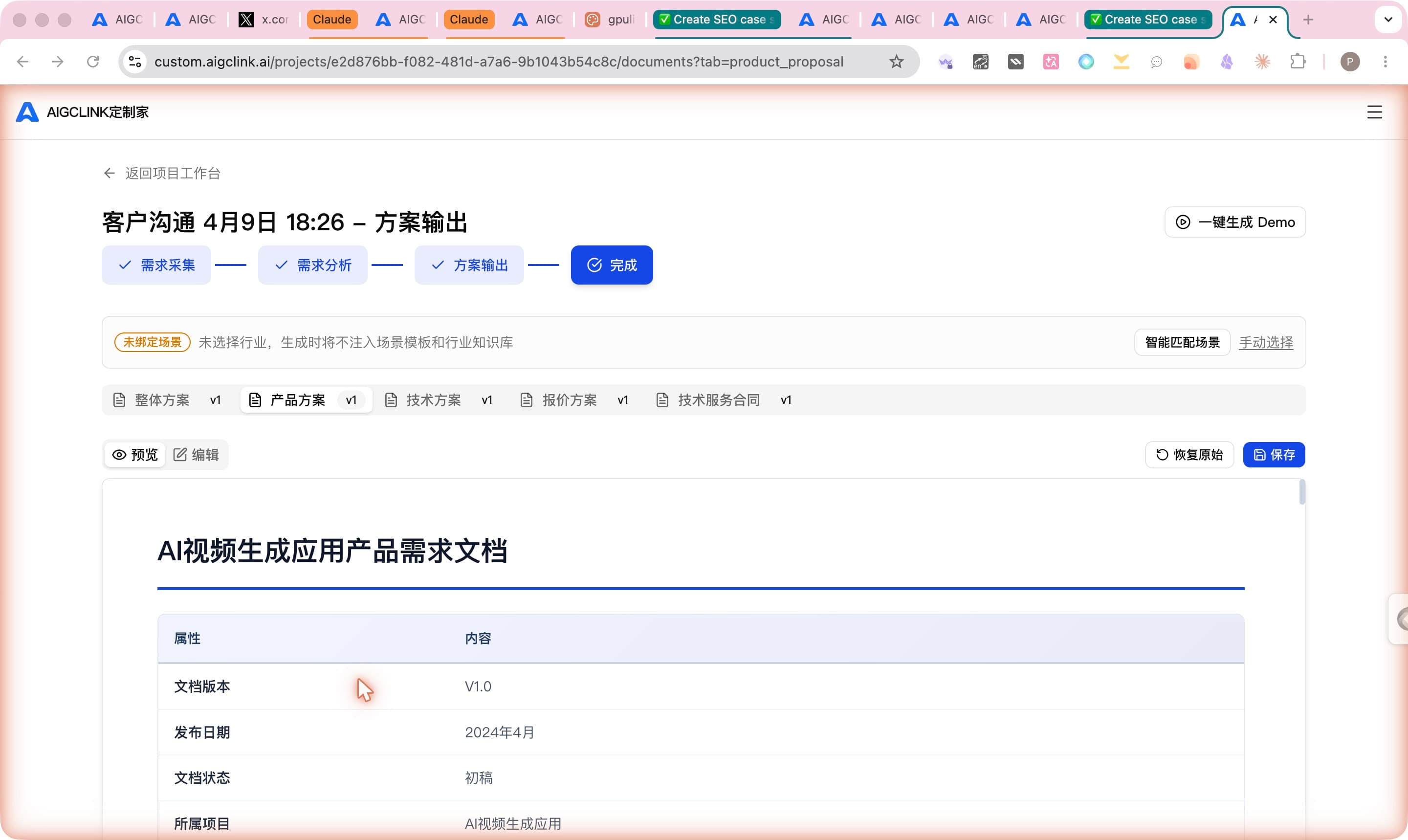Open the 整体方案 document tab
Viewport: 1408px width, 840px height.
(168, 400)
